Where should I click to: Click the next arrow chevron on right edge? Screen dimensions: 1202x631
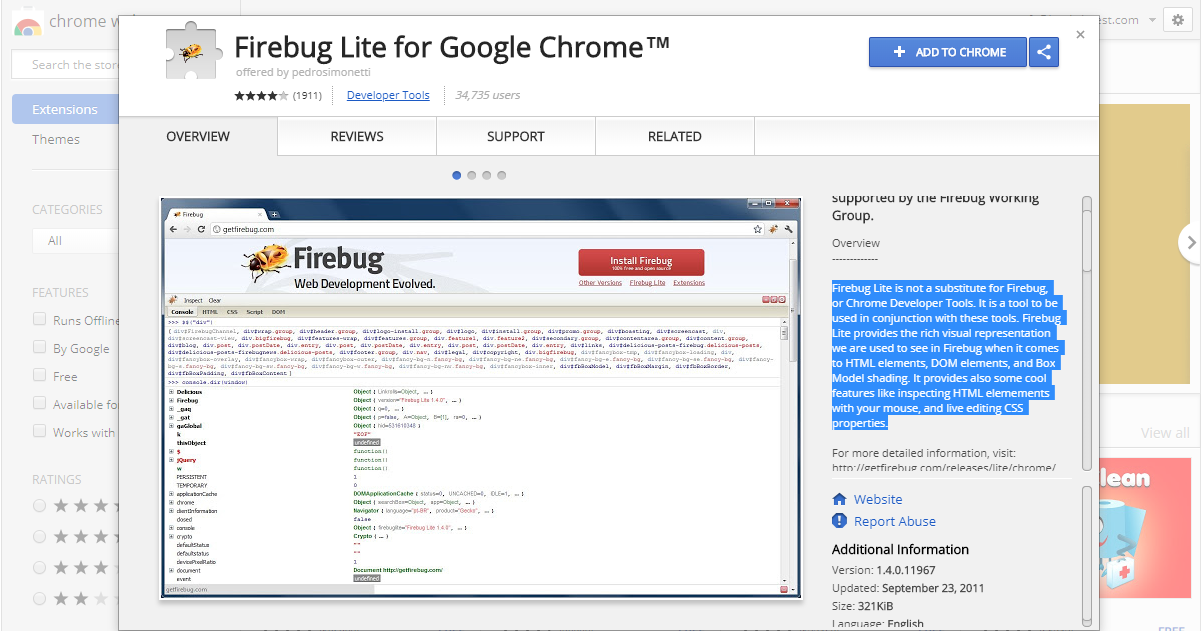coord(1190,241)
